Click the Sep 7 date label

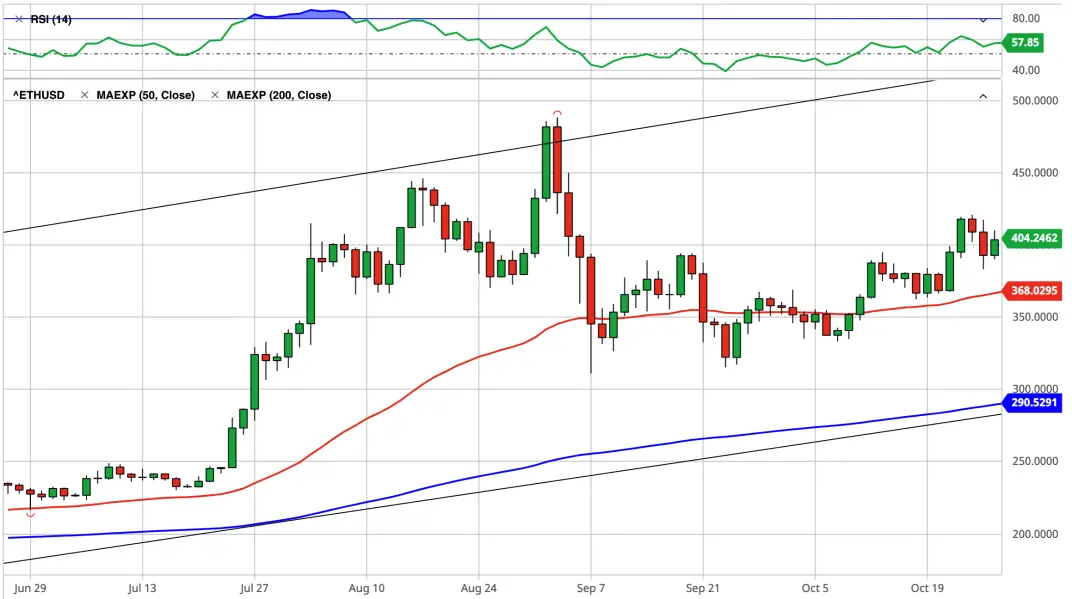pyautogui.click(x=591, y=588)
